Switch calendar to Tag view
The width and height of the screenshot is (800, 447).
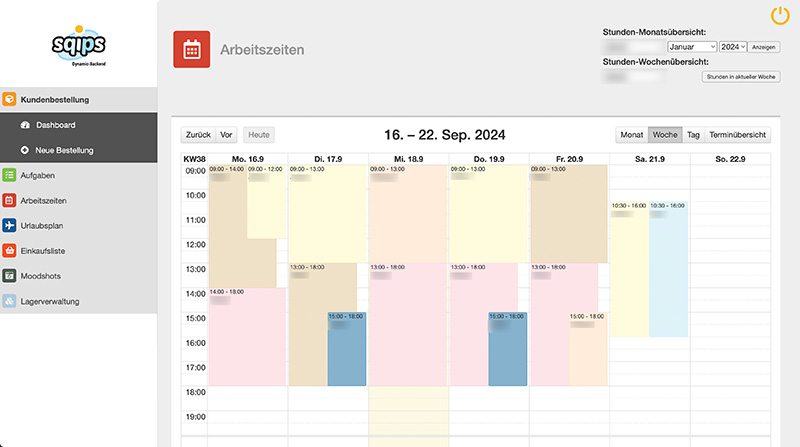(693, 135)
